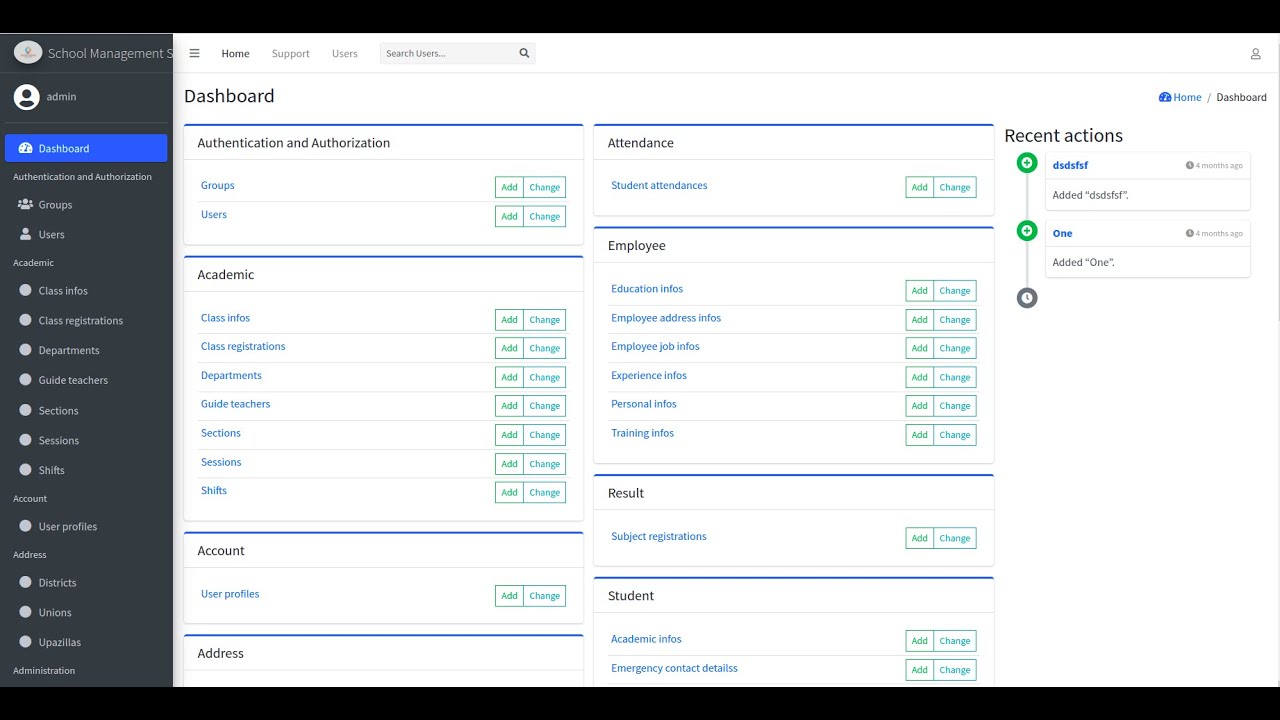1280x720 pixels.
Task: Click circle icon beside Upazillas in sidebar
Action: (x=26, y=642)
